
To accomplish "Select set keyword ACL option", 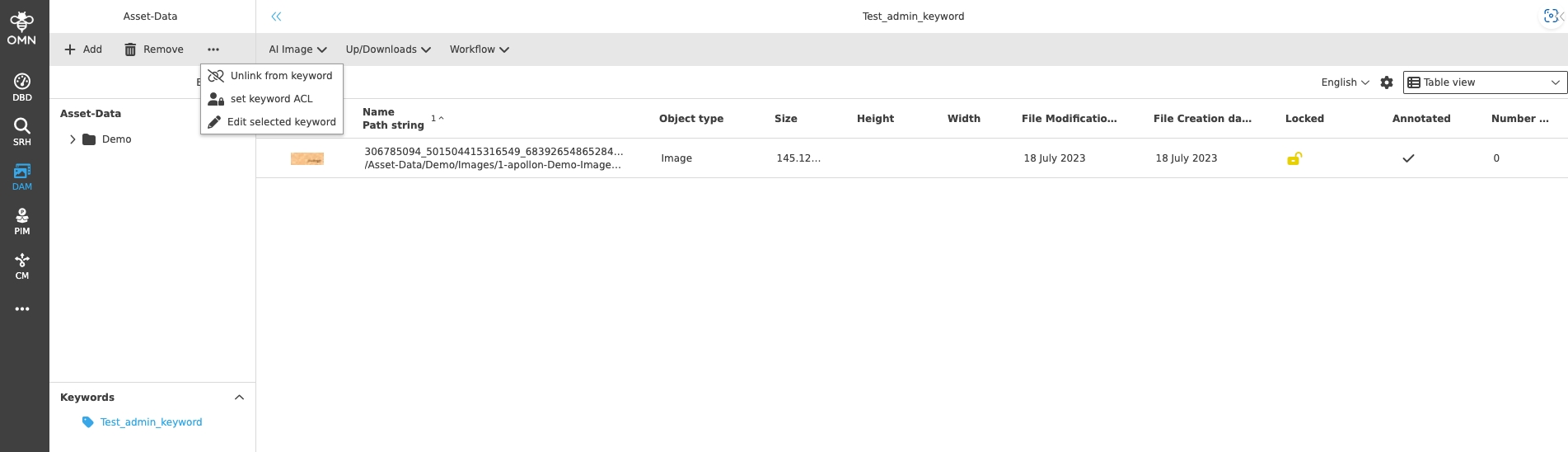I will point(271,99).
